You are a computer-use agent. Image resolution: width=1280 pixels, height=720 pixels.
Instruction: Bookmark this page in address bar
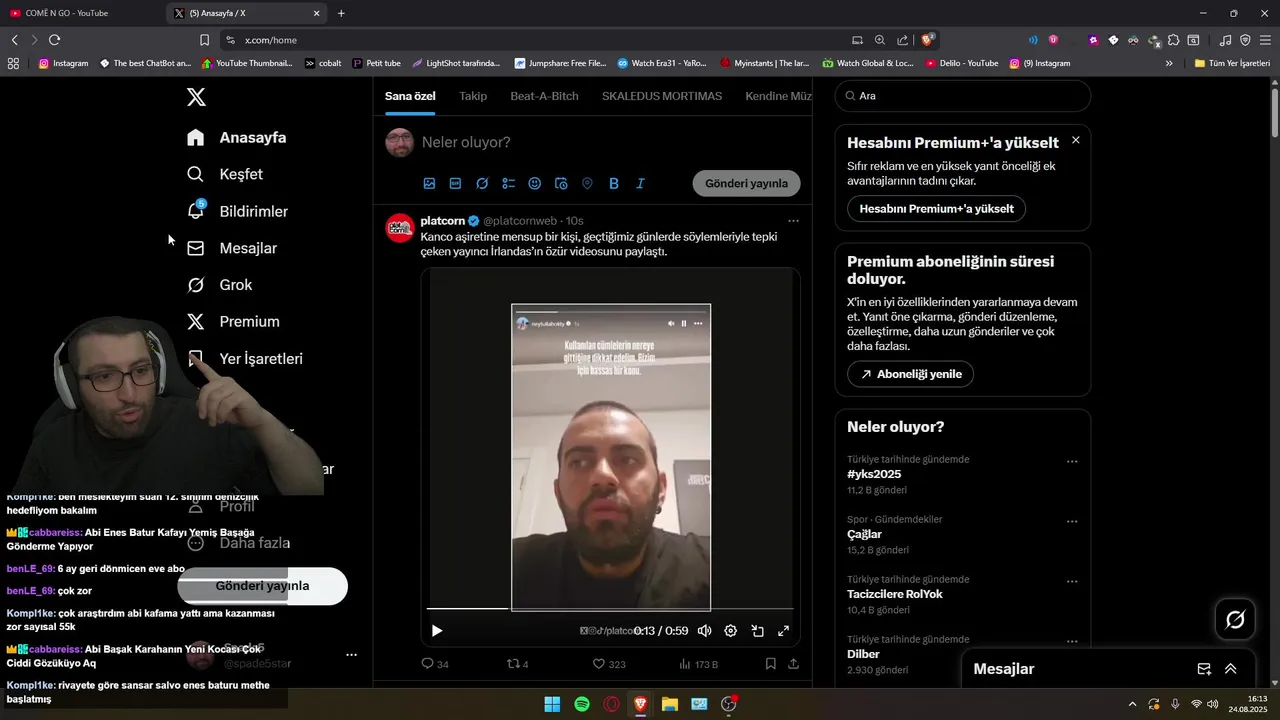click(205, 40)
